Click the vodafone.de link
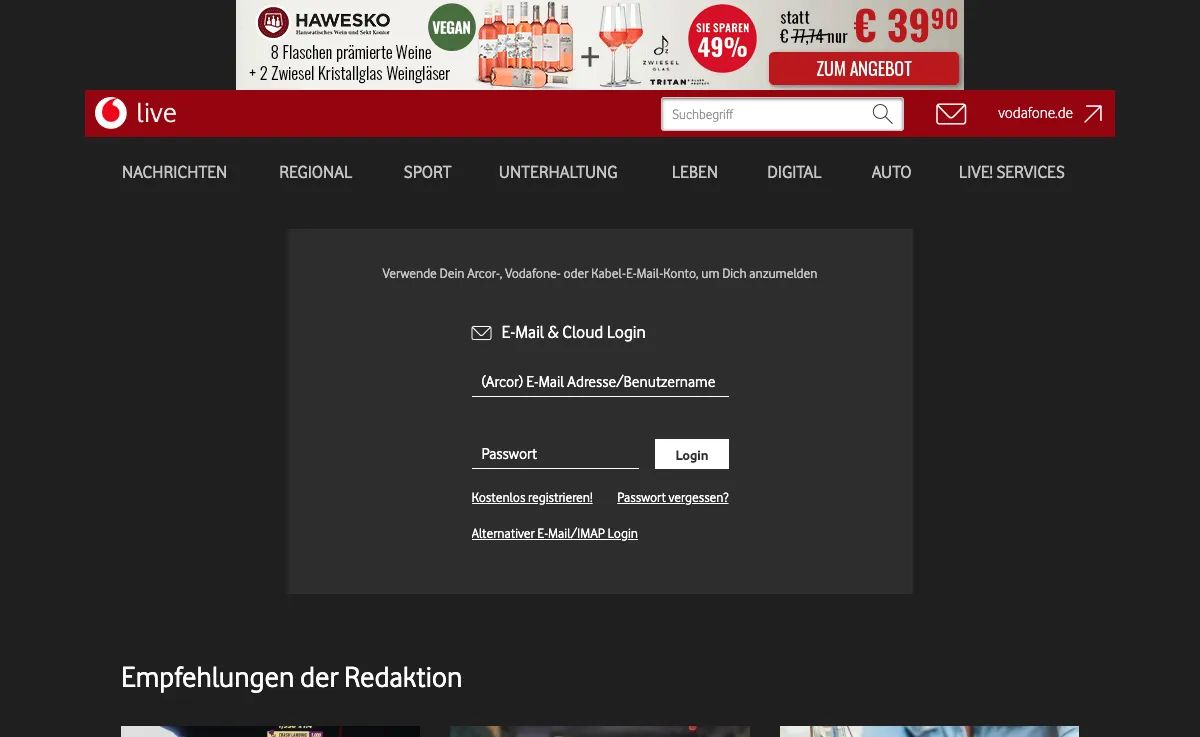1200x737 pixels. [1035, 113]
